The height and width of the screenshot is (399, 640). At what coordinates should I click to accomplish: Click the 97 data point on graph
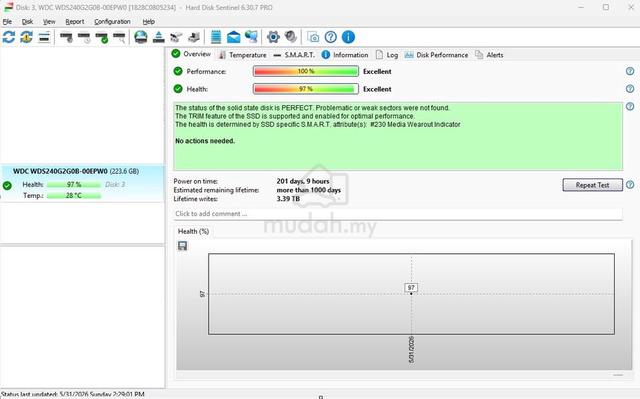(x=411, y=293)
